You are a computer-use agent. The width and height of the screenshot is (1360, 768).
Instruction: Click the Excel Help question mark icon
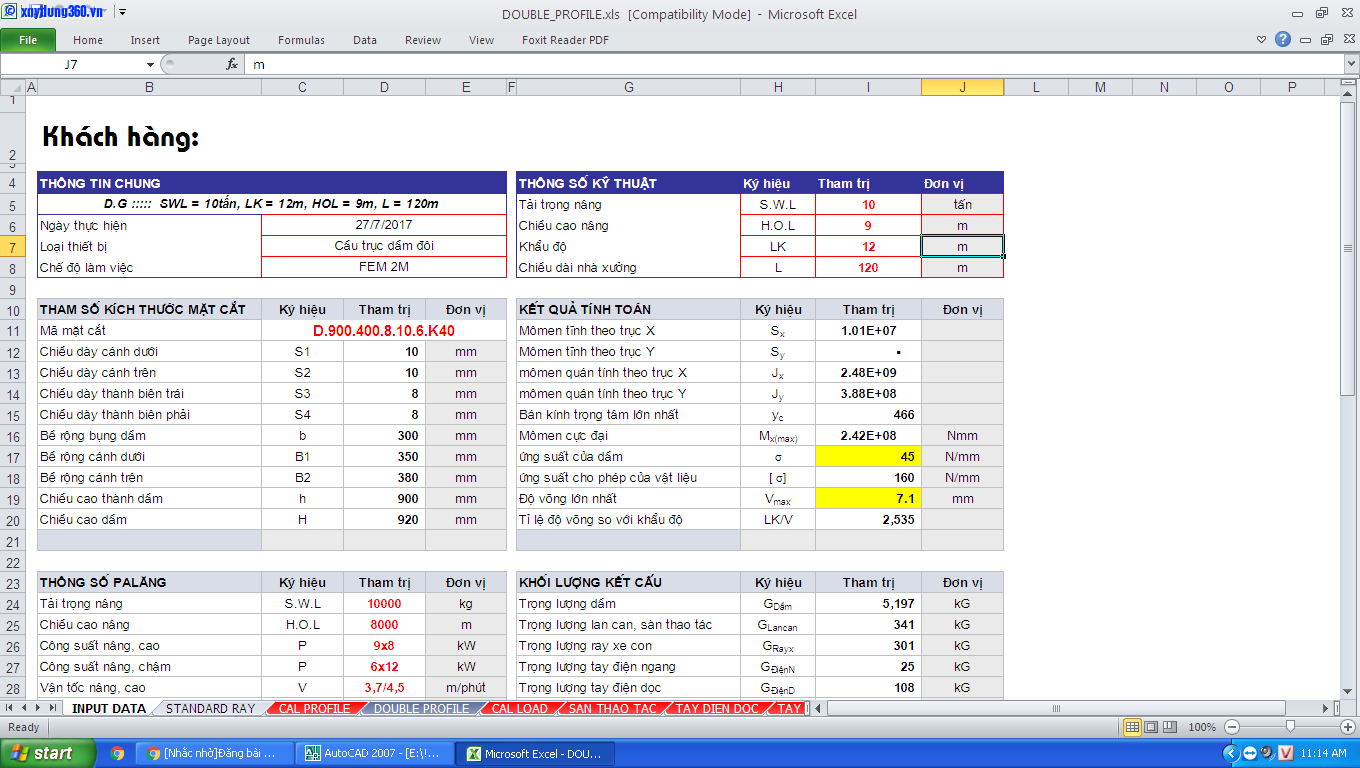tap(1283, 39)
